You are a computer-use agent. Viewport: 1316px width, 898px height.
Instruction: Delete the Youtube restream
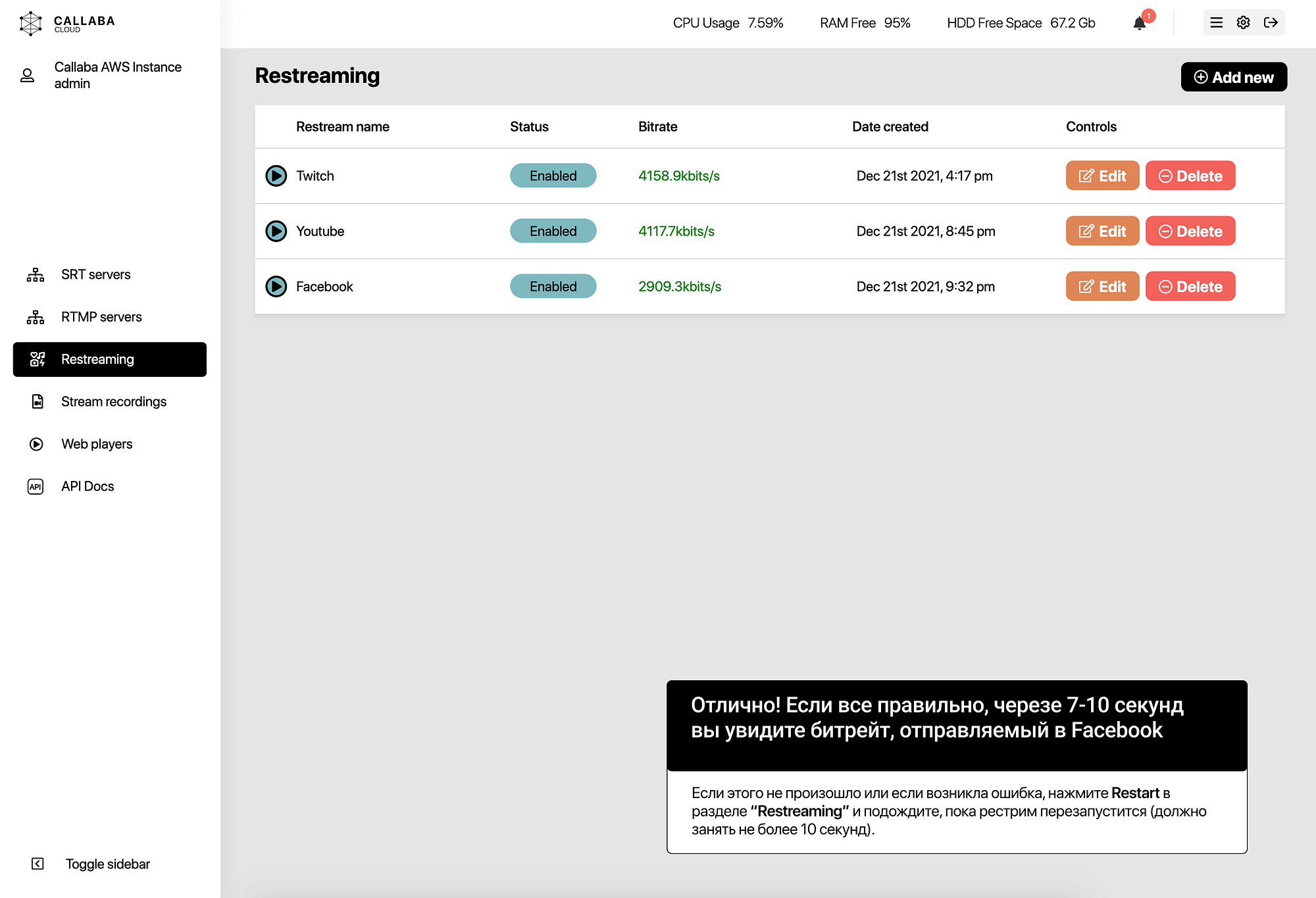[x=1190, y=231]
